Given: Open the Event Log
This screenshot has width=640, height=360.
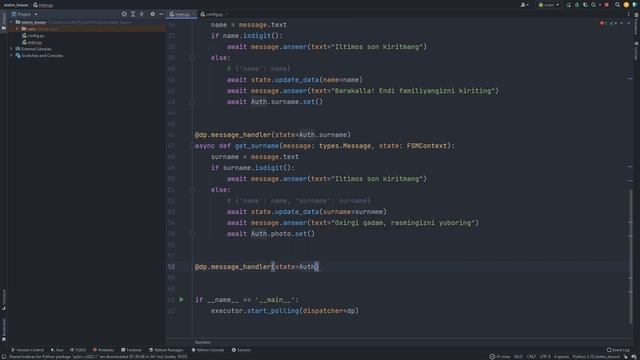Looking at the screenshot, I should (618, 350).
